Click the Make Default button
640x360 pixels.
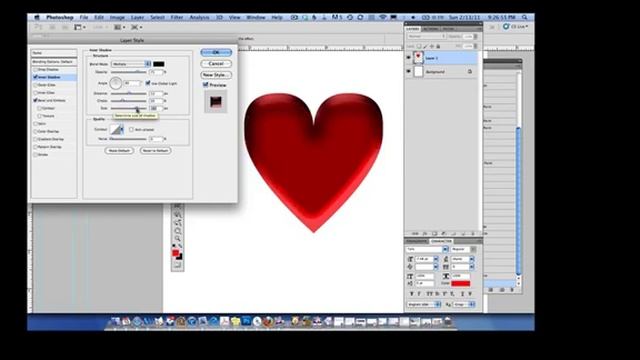click(119, 151)
